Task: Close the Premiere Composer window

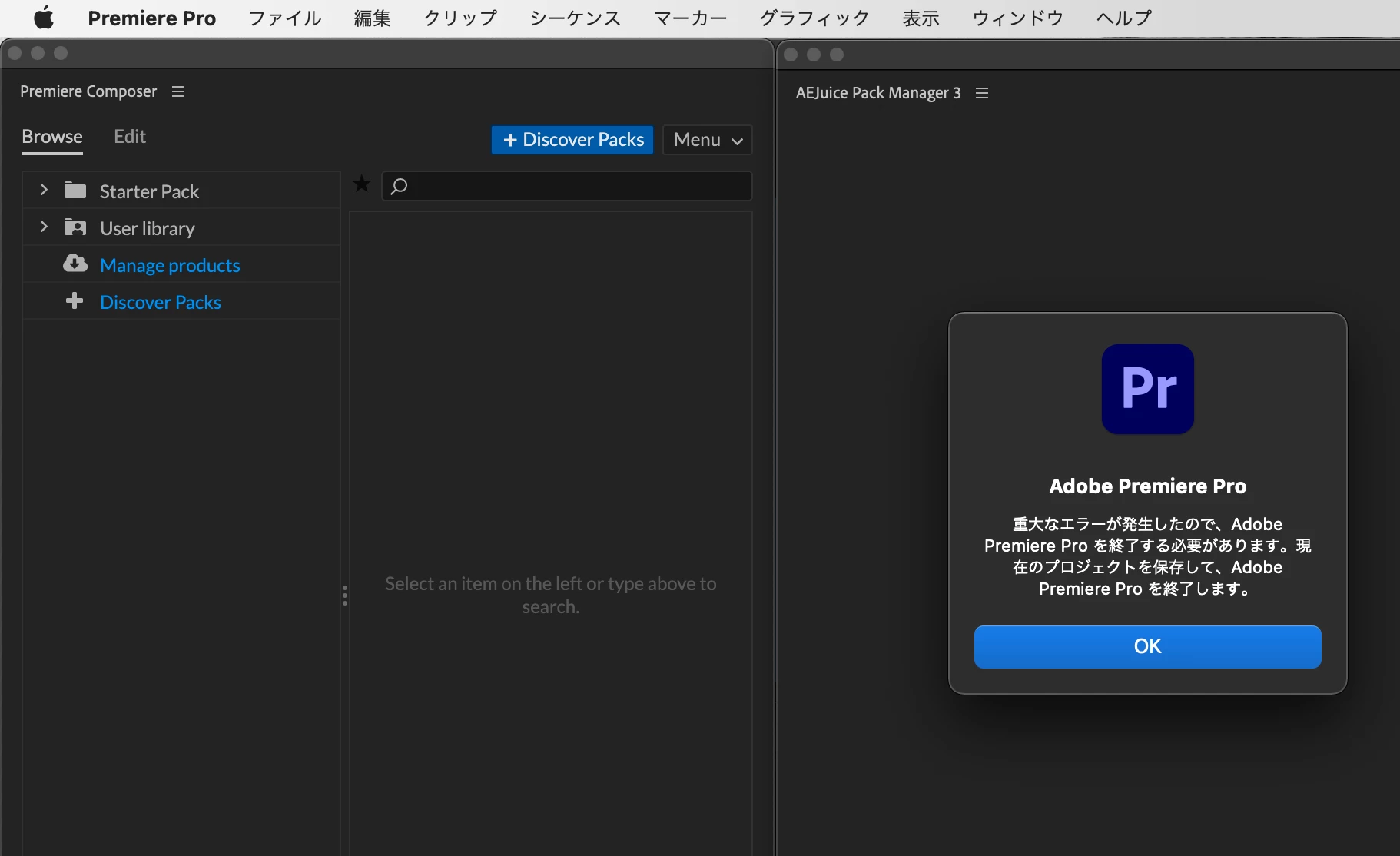Action: 15,53
